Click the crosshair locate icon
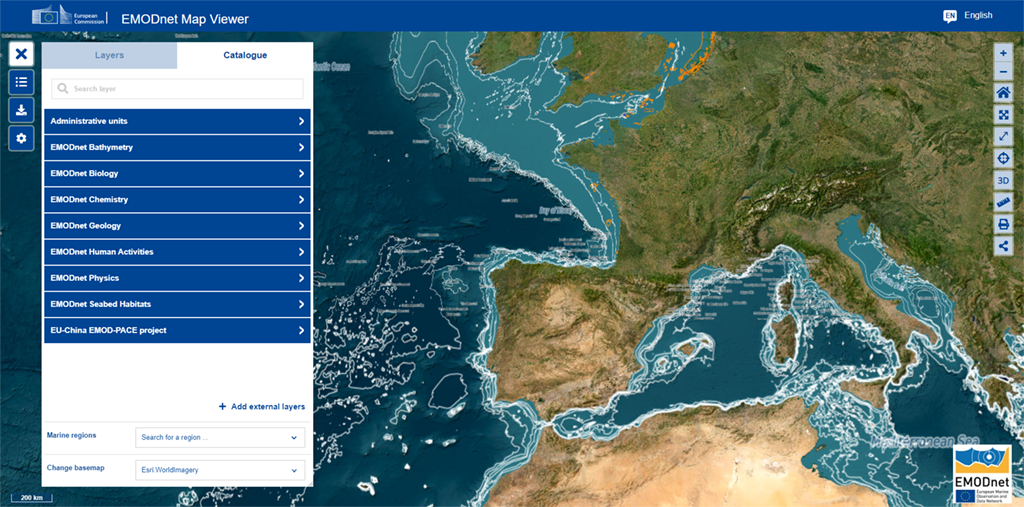The height and width of the screenshot is (507, 1024). (x=1004, y=158)
